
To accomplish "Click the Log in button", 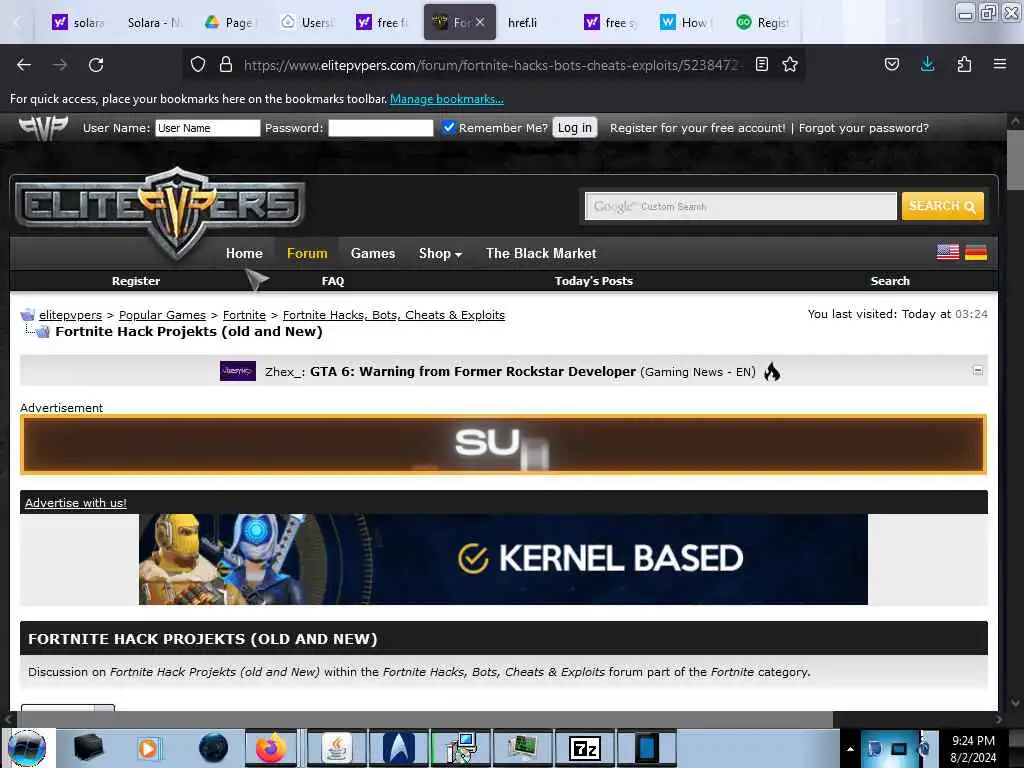I will (575, 127).
